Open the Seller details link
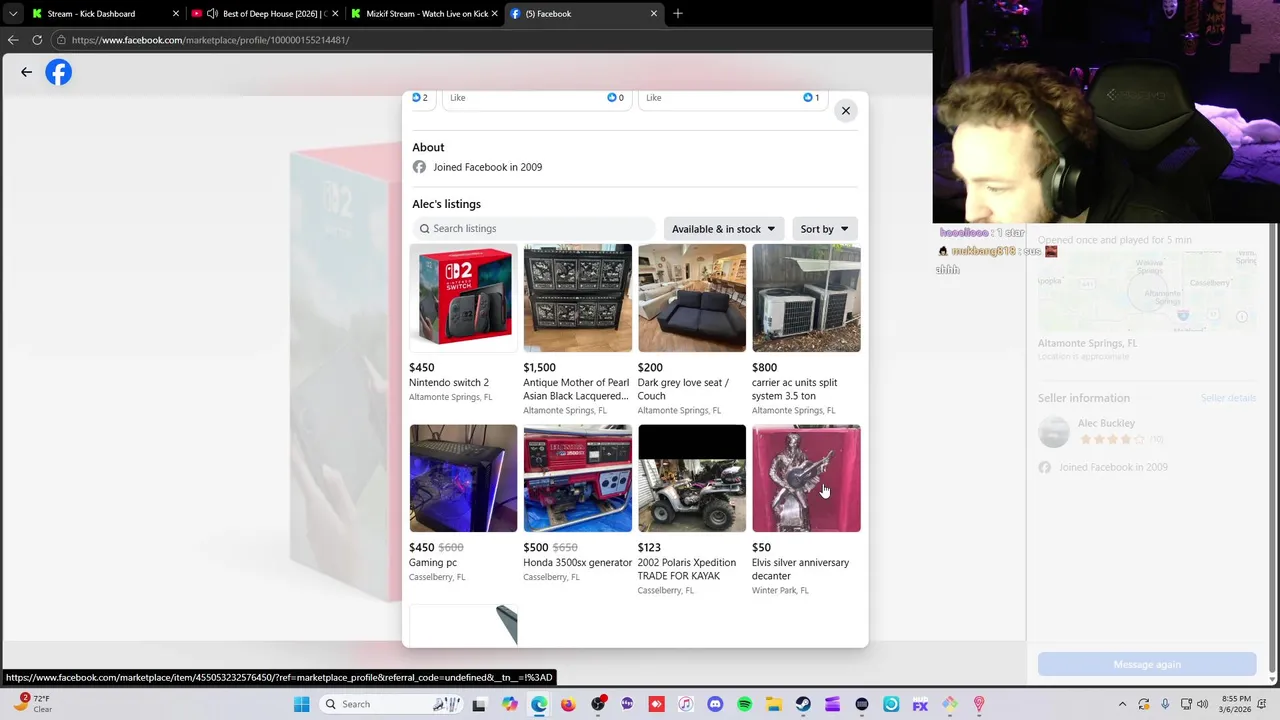Image resolution: width=1280 pixels, height=720 pixels. coord(1228,398)
